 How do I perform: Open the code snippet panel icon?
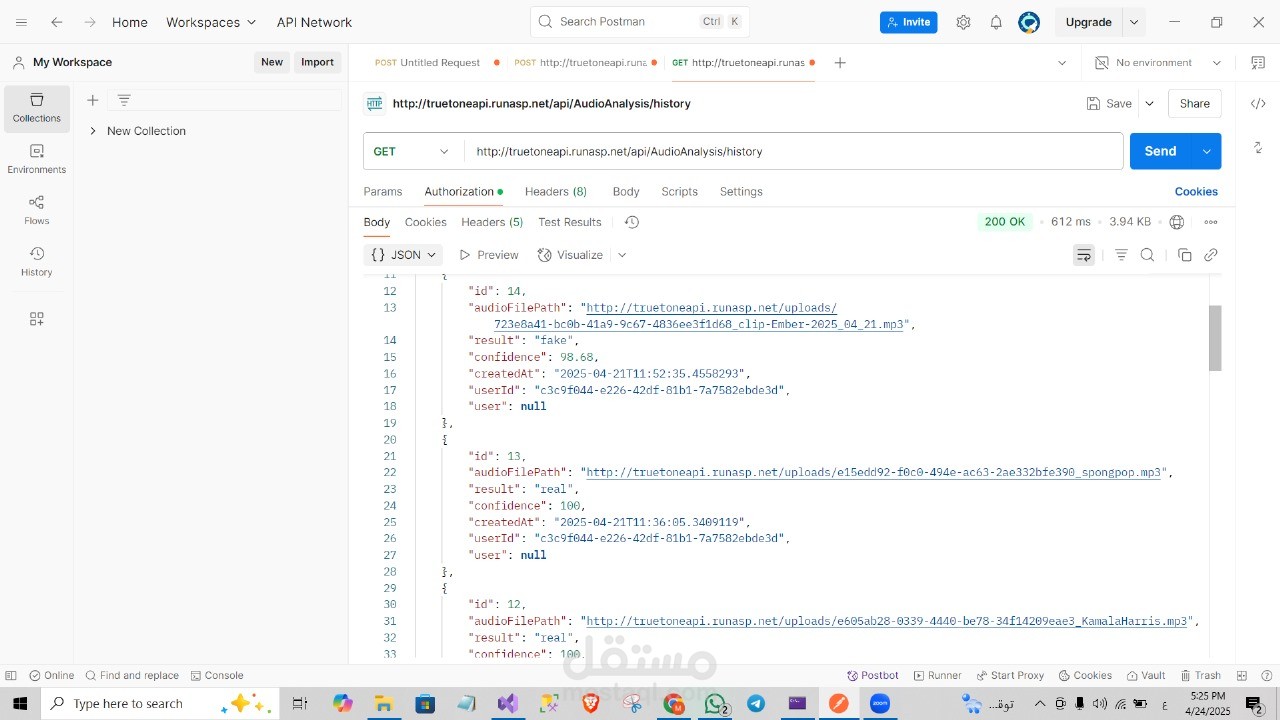(x=1258, y=103)
